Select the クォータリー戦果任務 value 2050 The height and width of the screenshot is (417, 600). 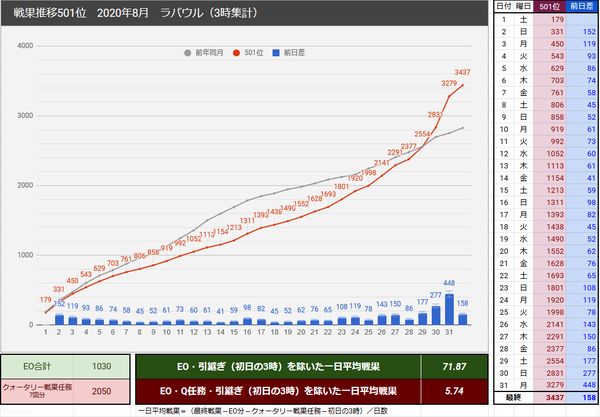101,391
